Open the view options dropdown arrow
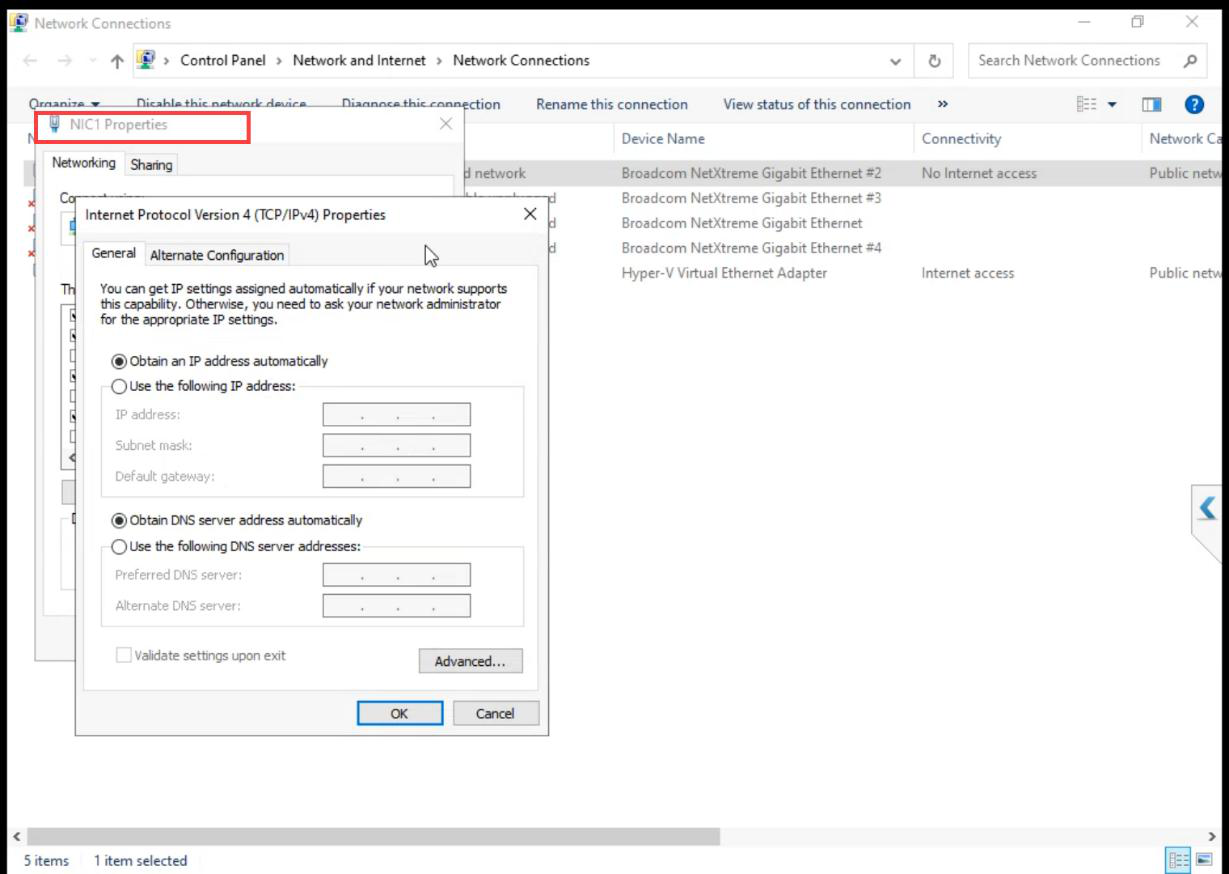 [1113, 104]
